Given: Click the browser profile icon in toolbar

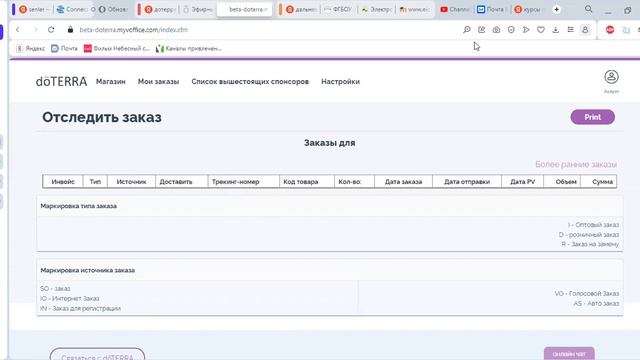Looking at the screenshot, I should [585, 30].
